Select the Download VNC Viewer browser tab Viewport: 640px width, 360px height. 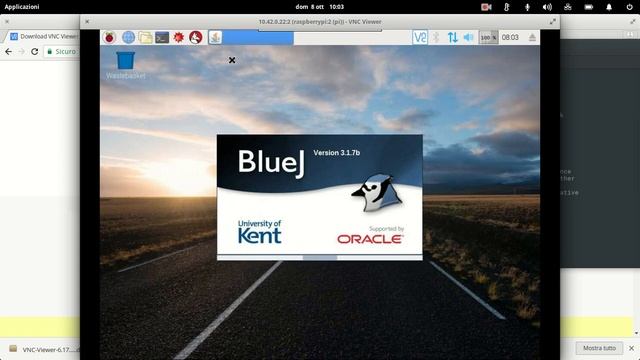point(43,36)
